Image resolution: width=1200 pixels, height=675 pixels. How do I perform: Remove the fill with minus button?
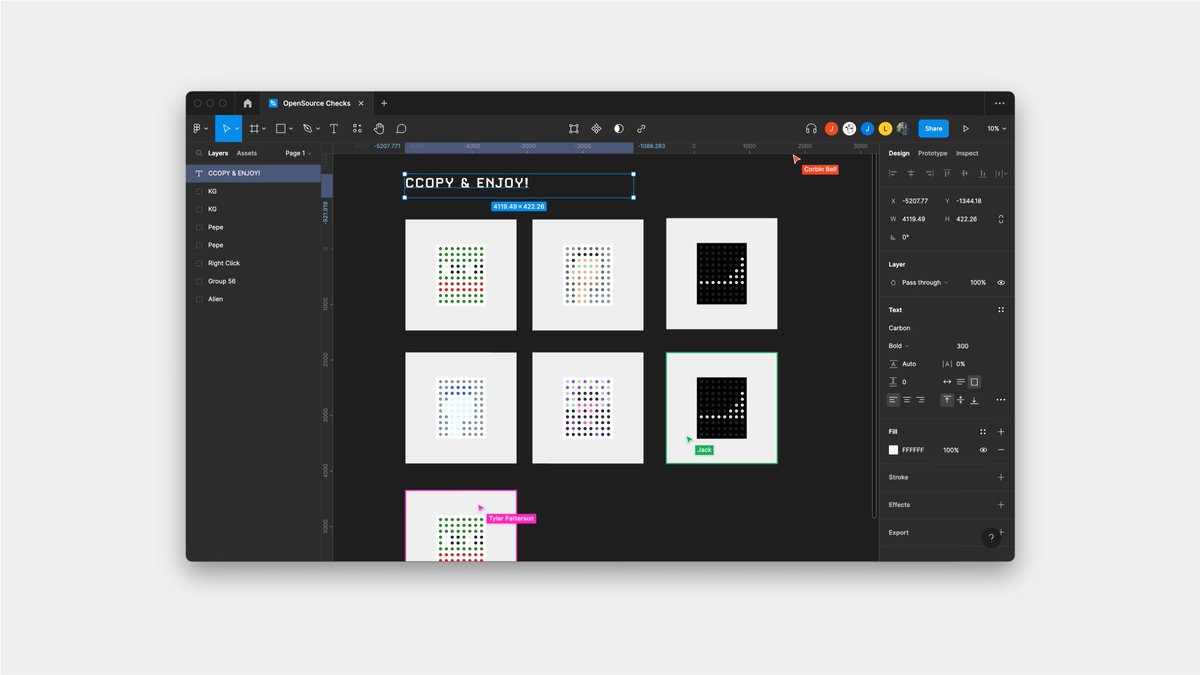[x=1001, y=450]
